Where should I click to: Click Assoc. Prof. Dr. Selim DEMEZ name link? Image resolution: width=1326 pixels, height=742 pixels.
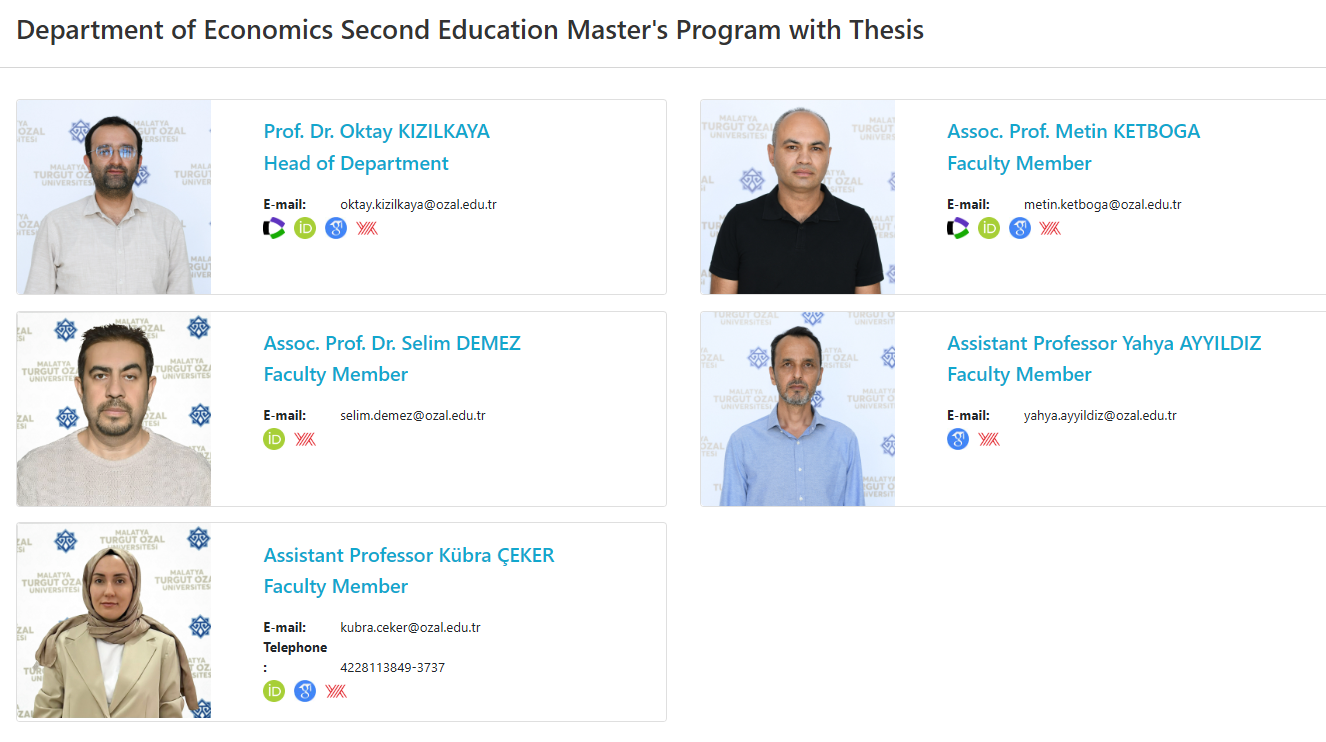click(392, 343)
